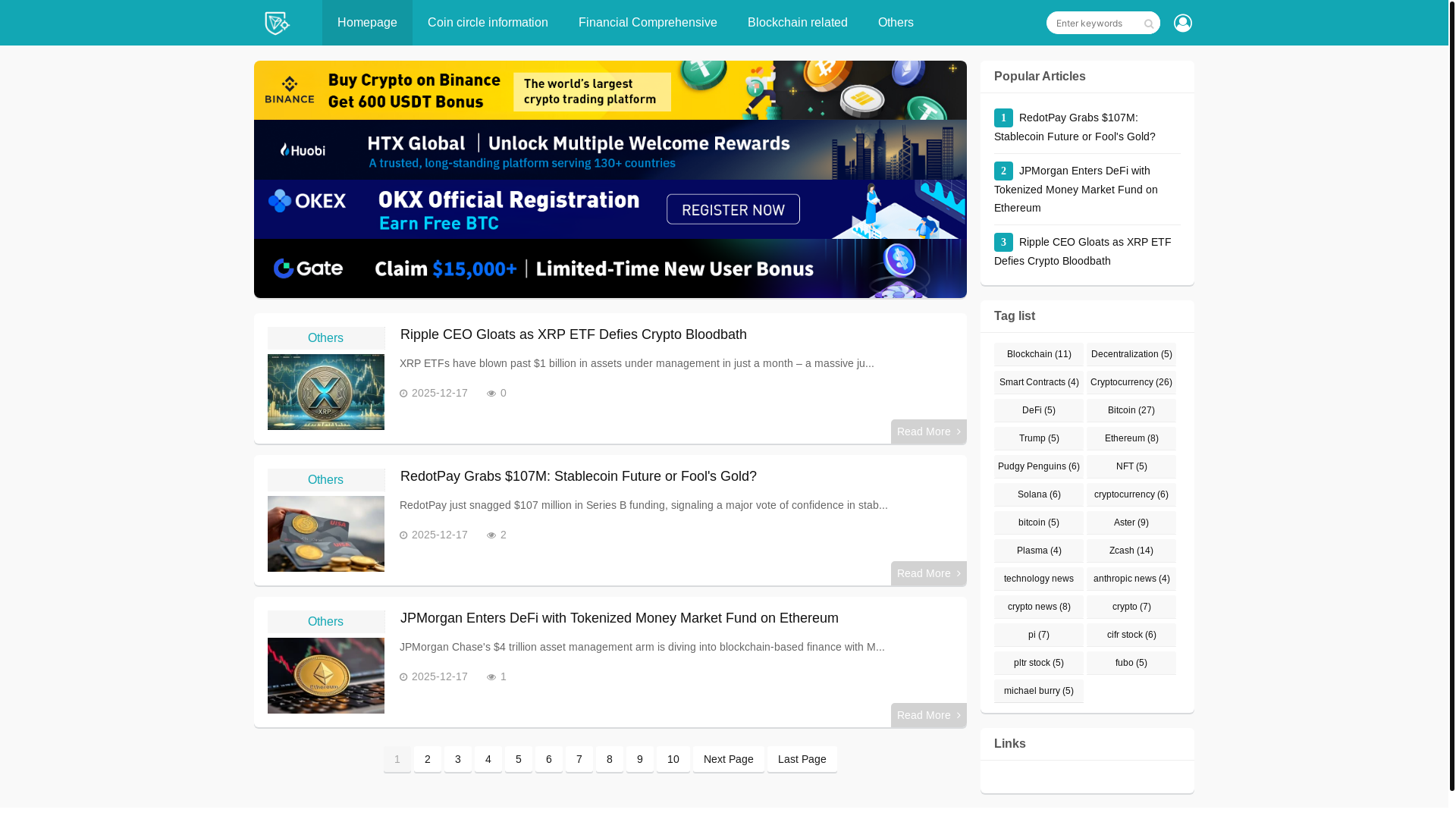Go to pagination page 7
The image size is (1456, 819).
coord(579,759)
